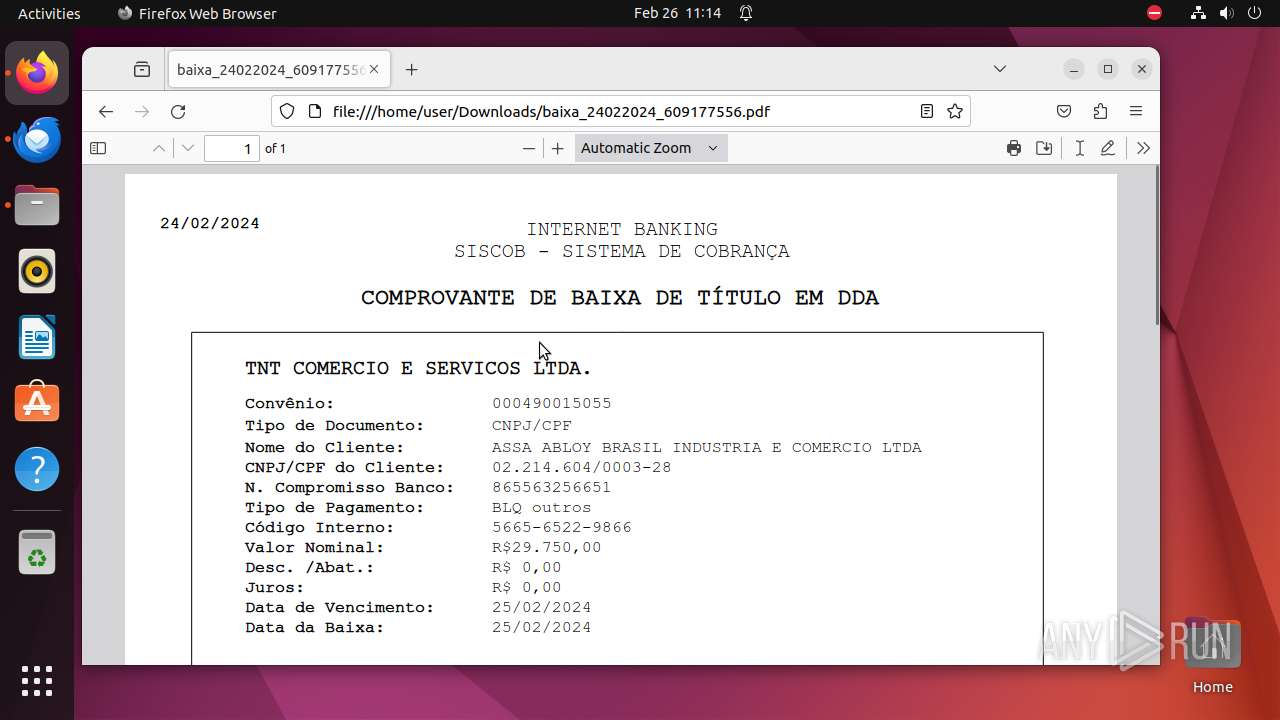Viewport: 1280px width, 720px height.
Task: Click Convênio value 000490015055
Action: [x=552, y=403]
